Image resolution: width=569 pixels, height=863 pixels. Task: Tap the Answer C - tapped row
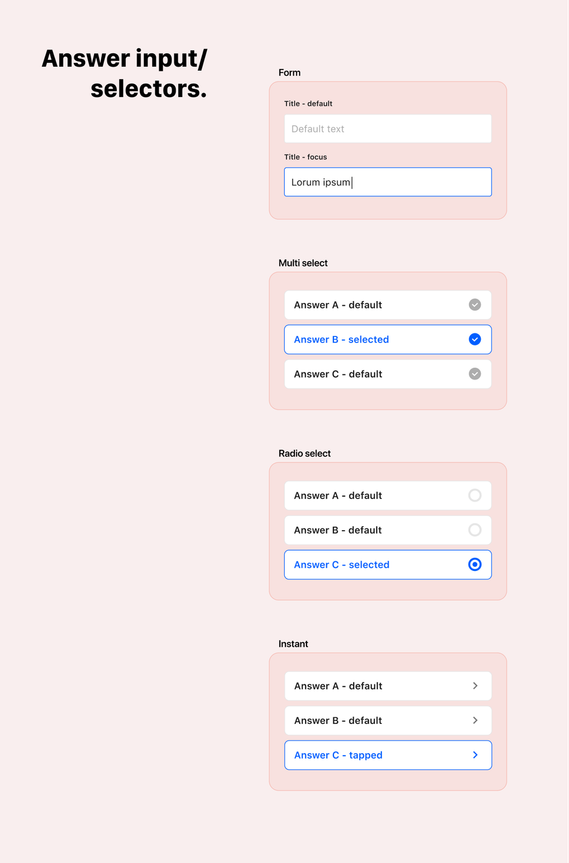click(388, 755)
